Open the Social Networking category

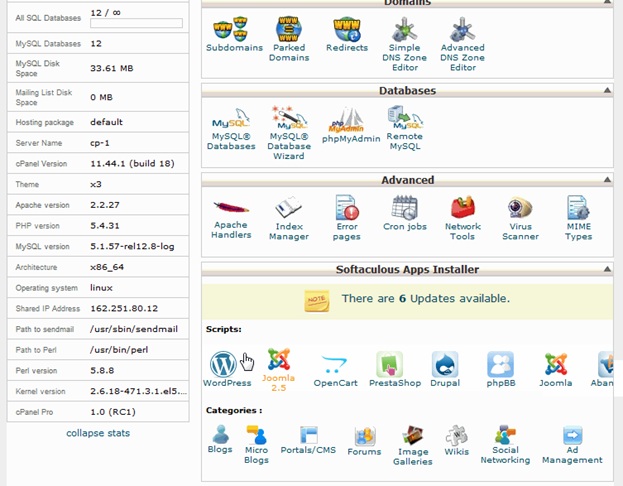tap(505, 445)
